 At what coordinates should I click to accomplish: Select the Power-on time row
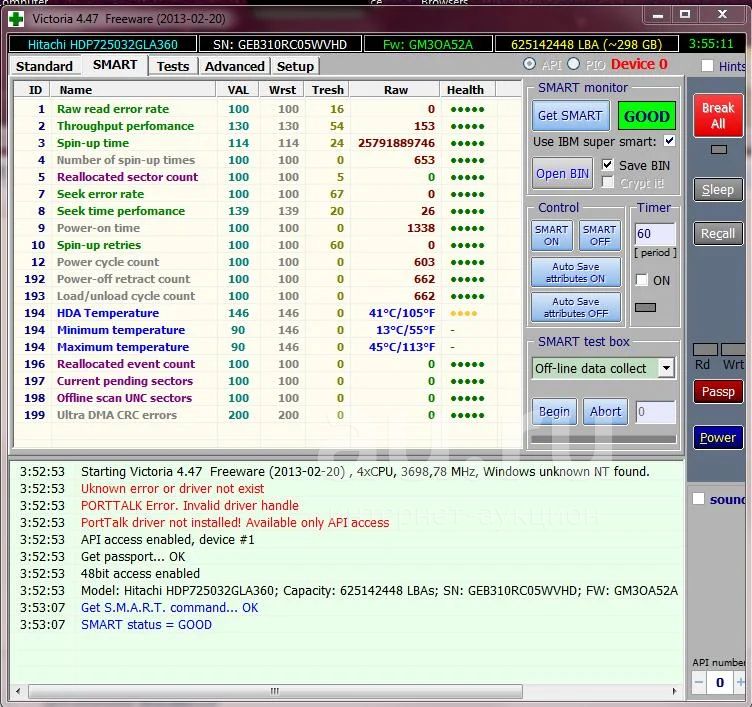pyautogui.click(x=268, y=228)
